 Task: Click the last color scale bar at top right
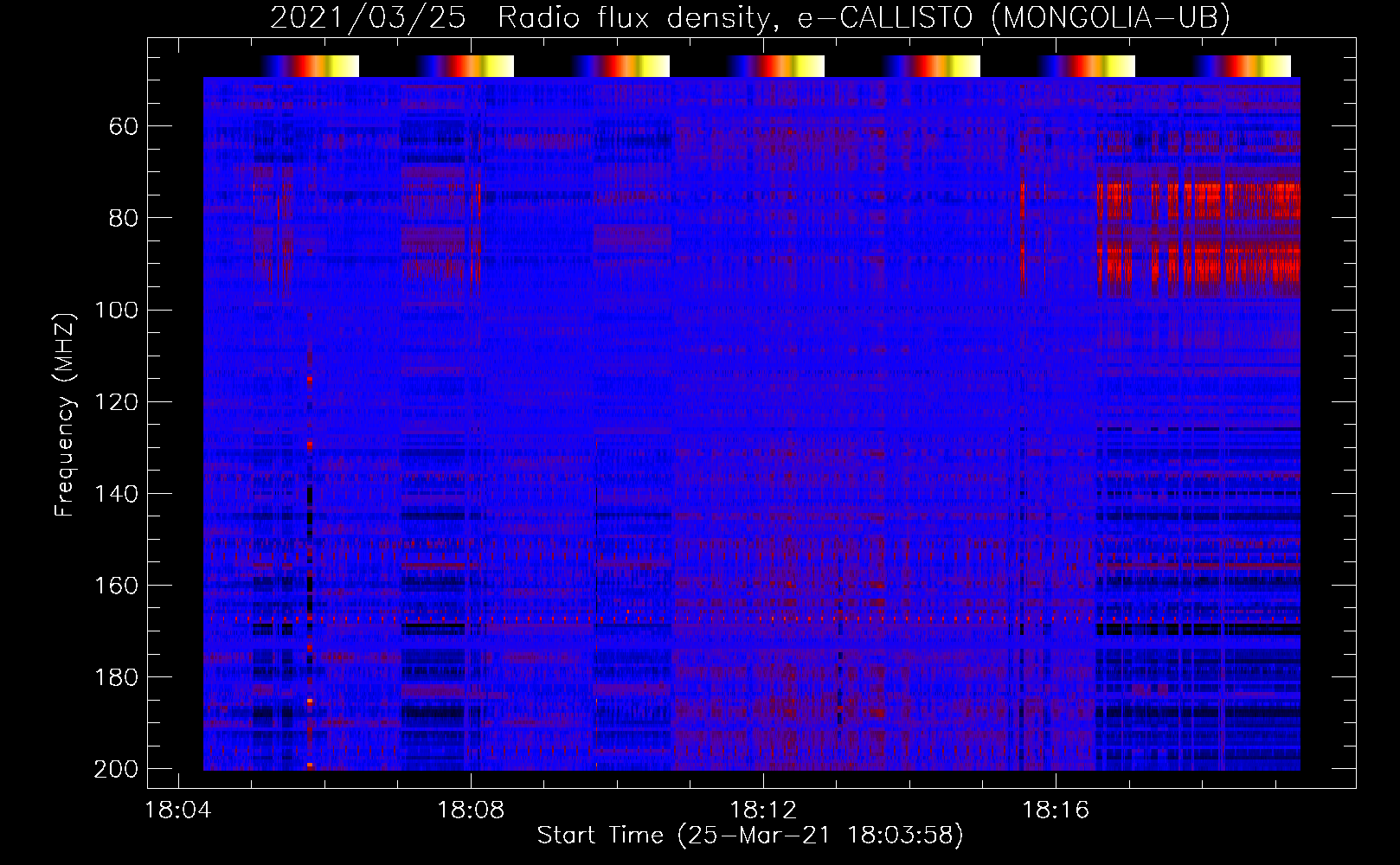pyautogui.click(x=1242, y=66)
